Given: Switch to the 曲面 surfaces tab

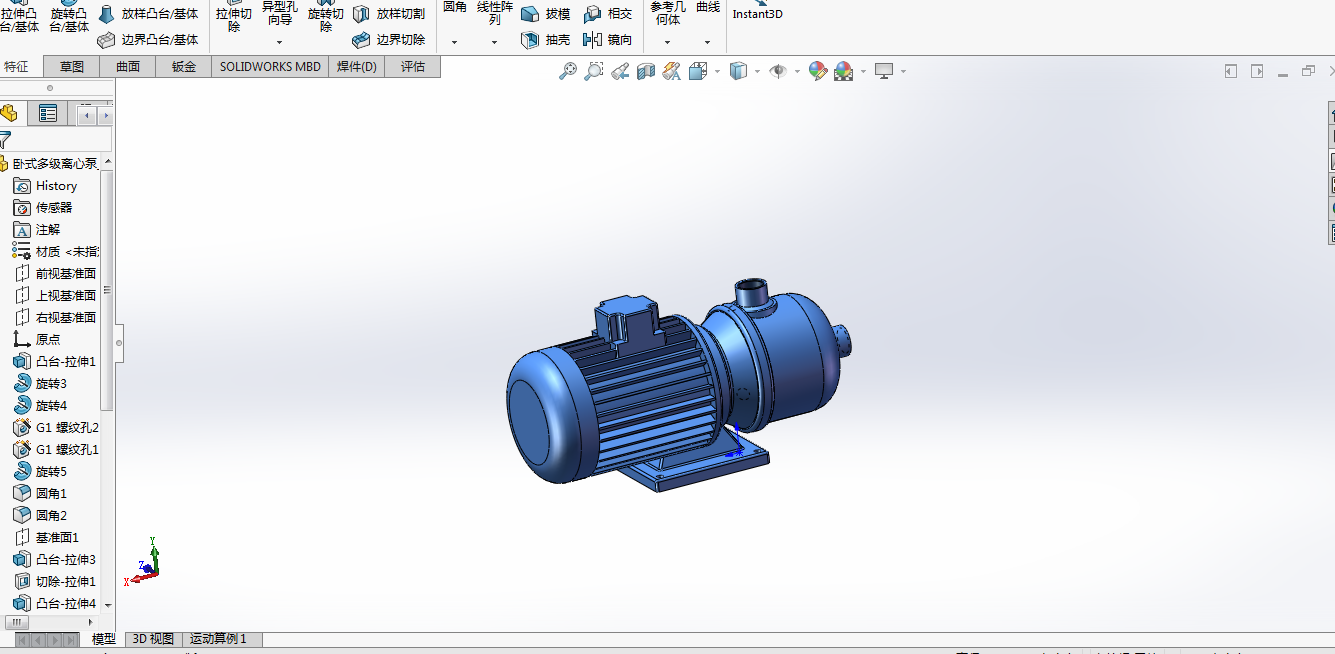Looking at the screenshot, I should pos(128,67).
